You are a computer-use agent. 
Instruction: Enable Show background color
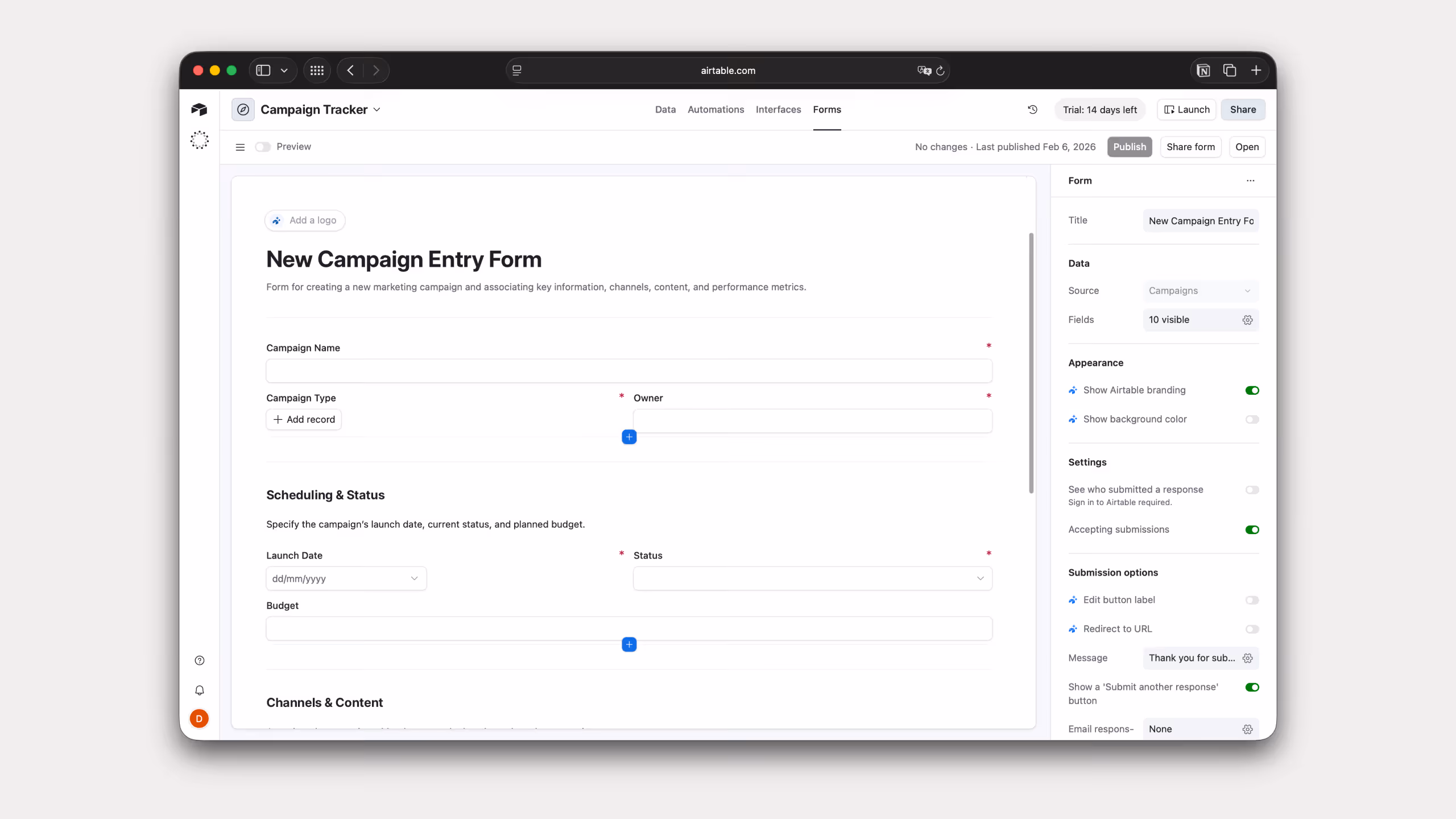coord(1252,419)
